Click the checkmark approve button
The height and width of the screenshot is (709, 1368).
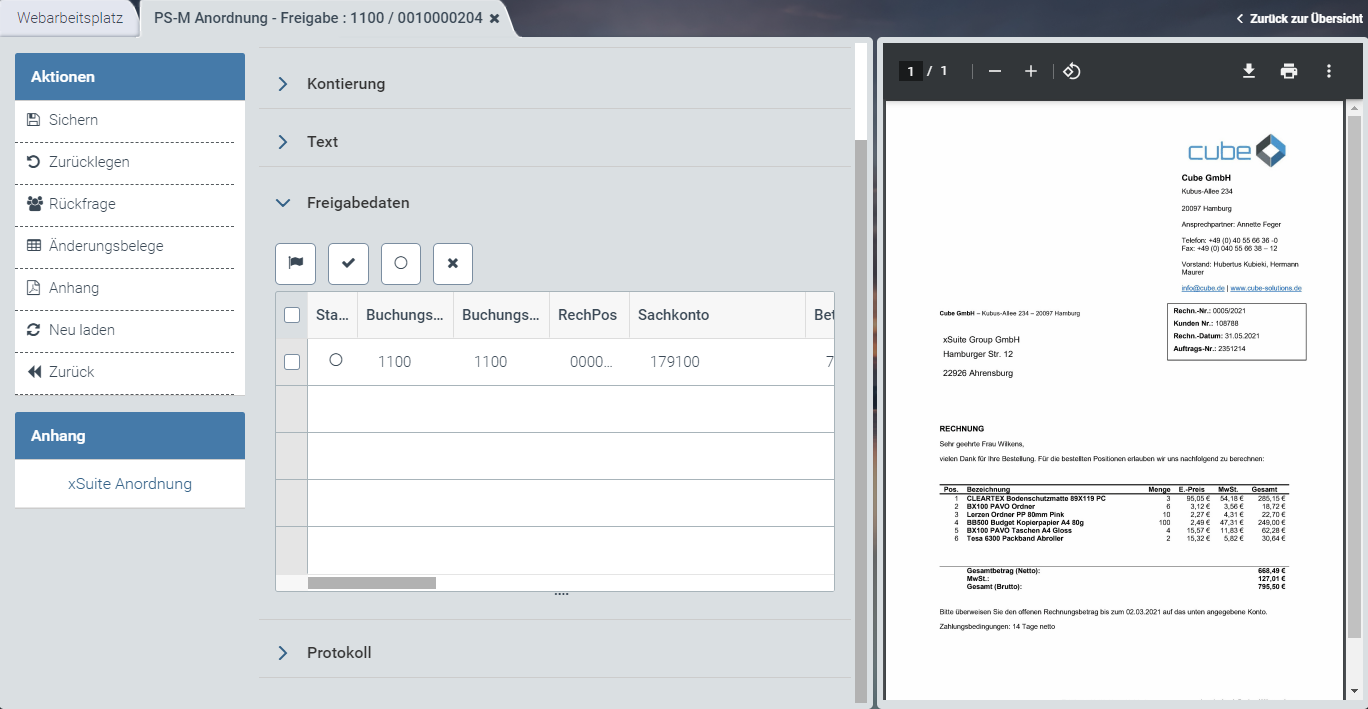click(348, 263)
